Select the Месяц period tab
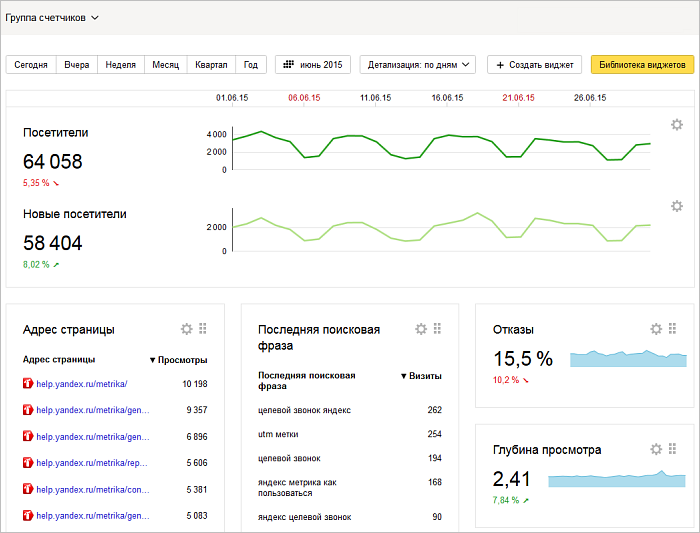Viewport: 700px width, 533px height. [x=165, y=64]
